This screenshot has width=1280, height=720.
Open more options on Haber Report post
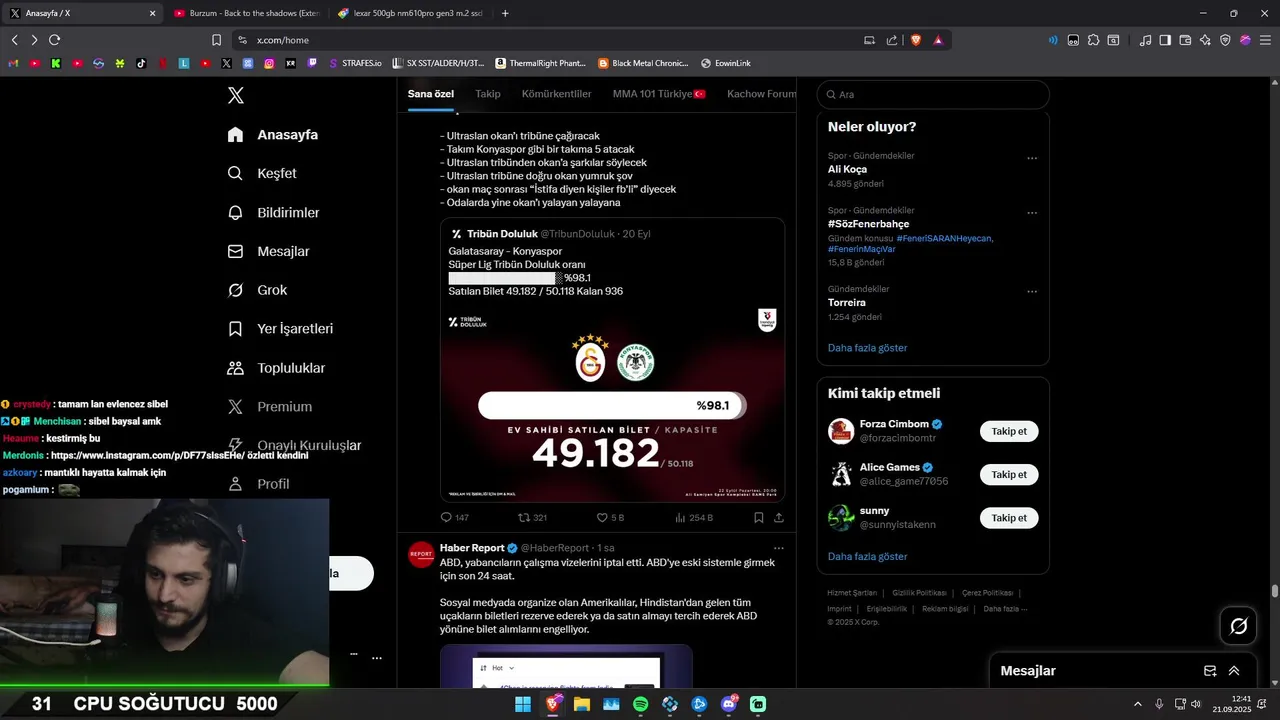pos(779,548)
